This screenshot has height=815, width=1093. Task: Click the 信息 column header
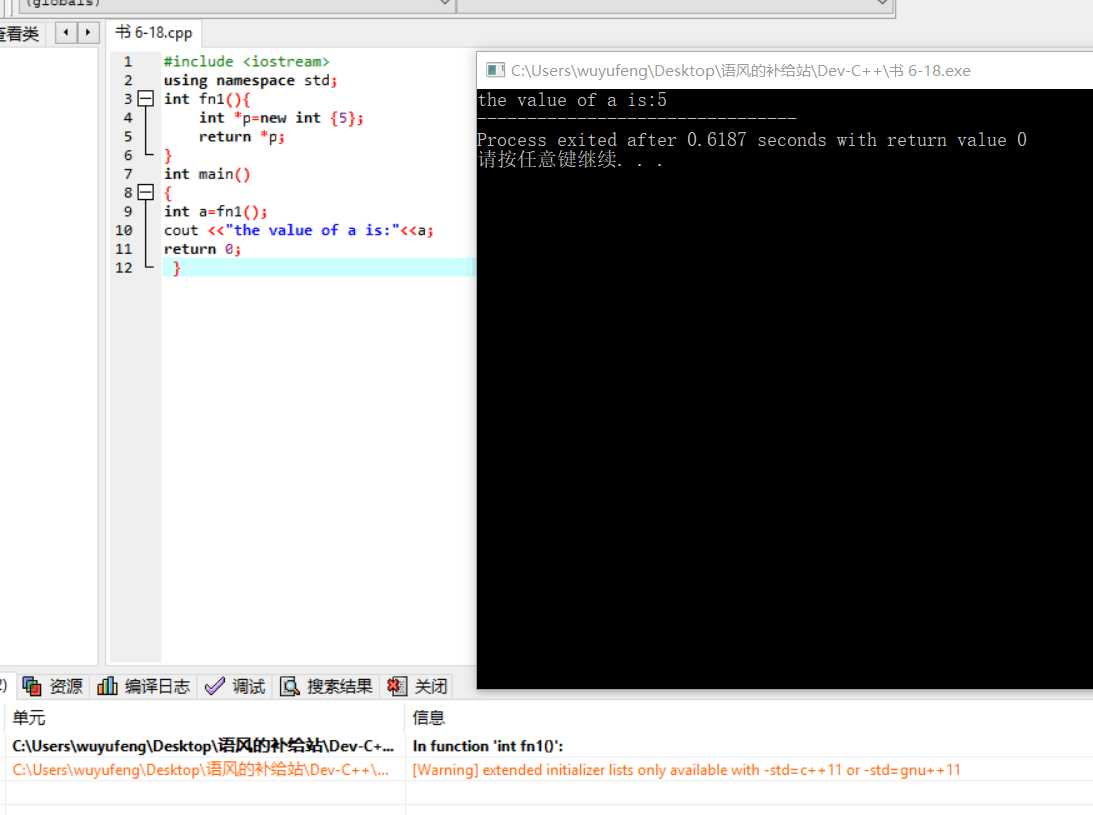click(749, 717)
